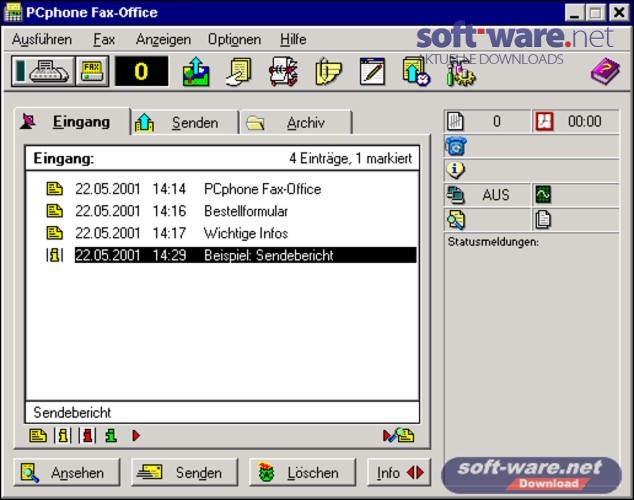The image size is (634, 500).
Task: Switch to the Eingang tab
Action: pos(73,122)
